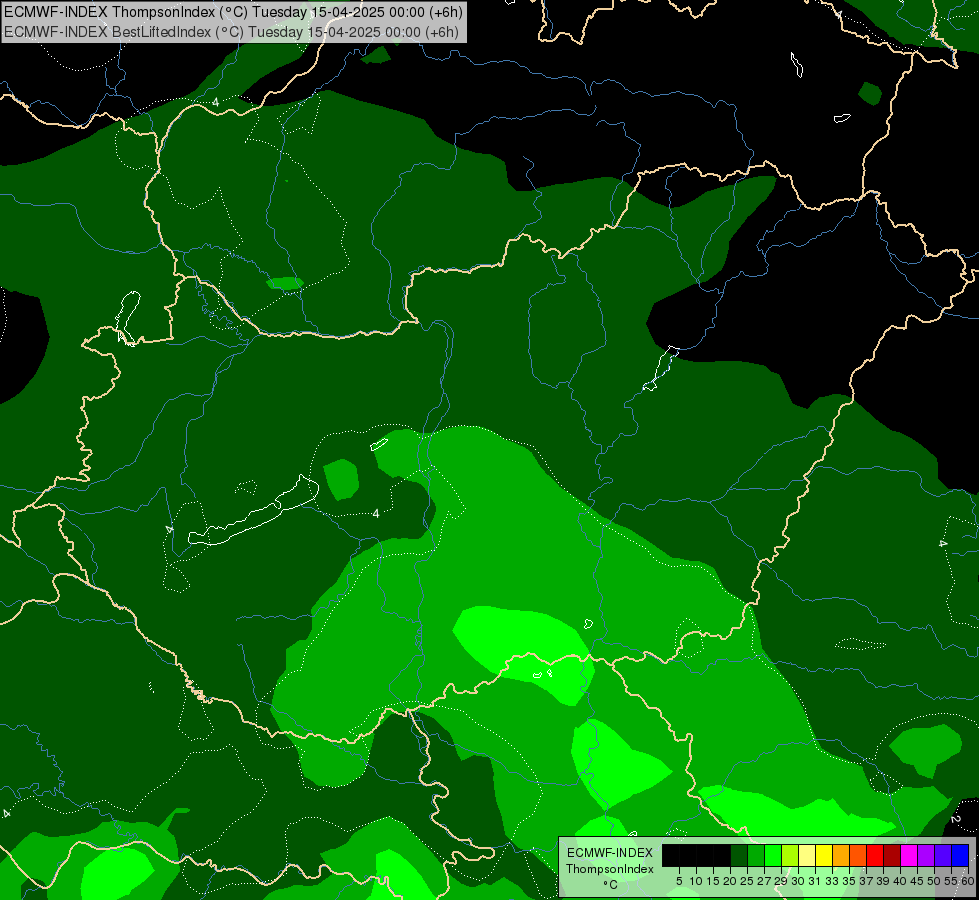Click the blue 55–60 legend swatch

pyautogui.click(x=960, y=855)
